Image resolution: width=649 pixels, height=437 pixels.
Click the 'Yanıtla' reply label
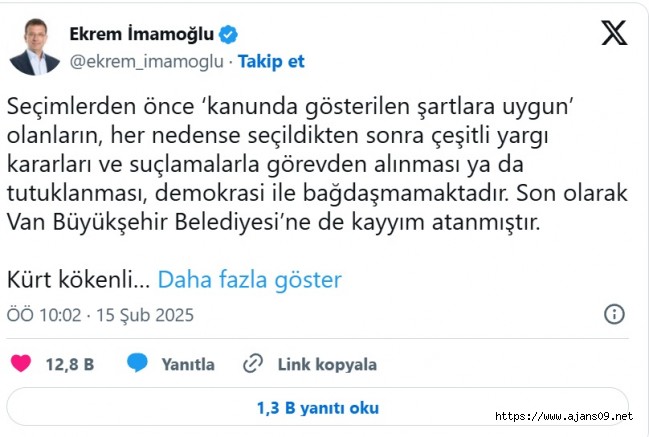click(190, 365)
